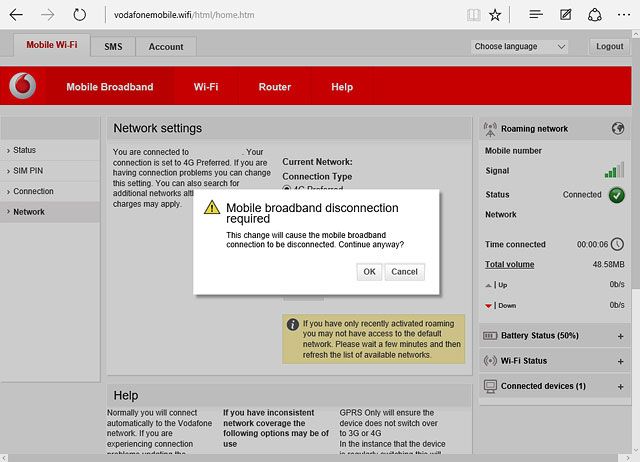
Task: Cancel the disconnection dialog
Action: point(404,272)
